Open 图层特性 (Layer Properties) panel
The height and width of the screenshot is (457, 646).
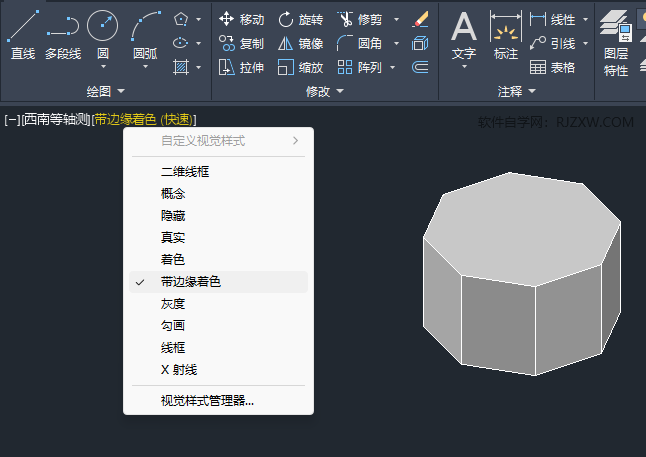tap(616, 40)
